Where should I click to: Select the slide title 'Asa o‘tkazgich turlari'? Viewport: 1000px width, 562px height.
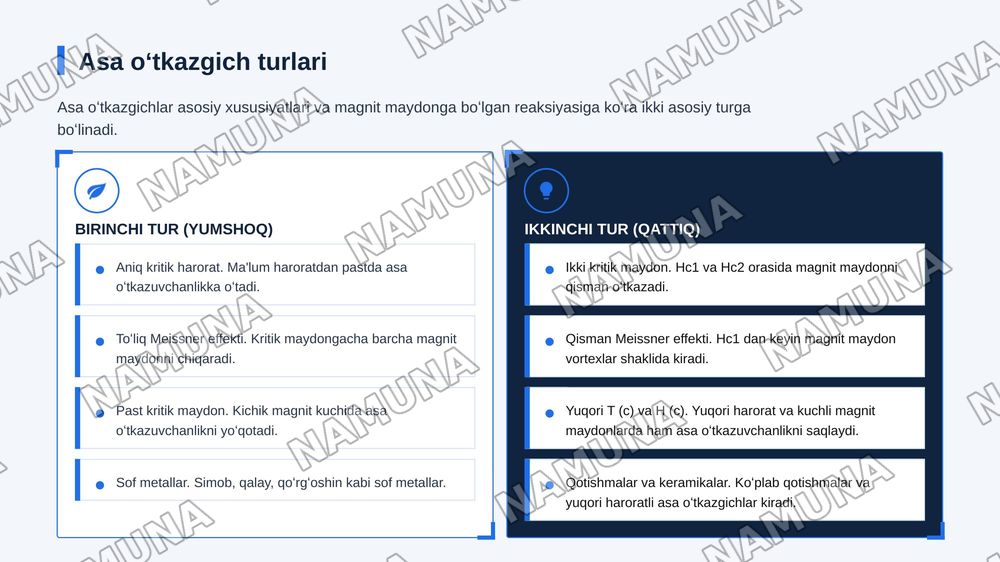coord(203,62)
